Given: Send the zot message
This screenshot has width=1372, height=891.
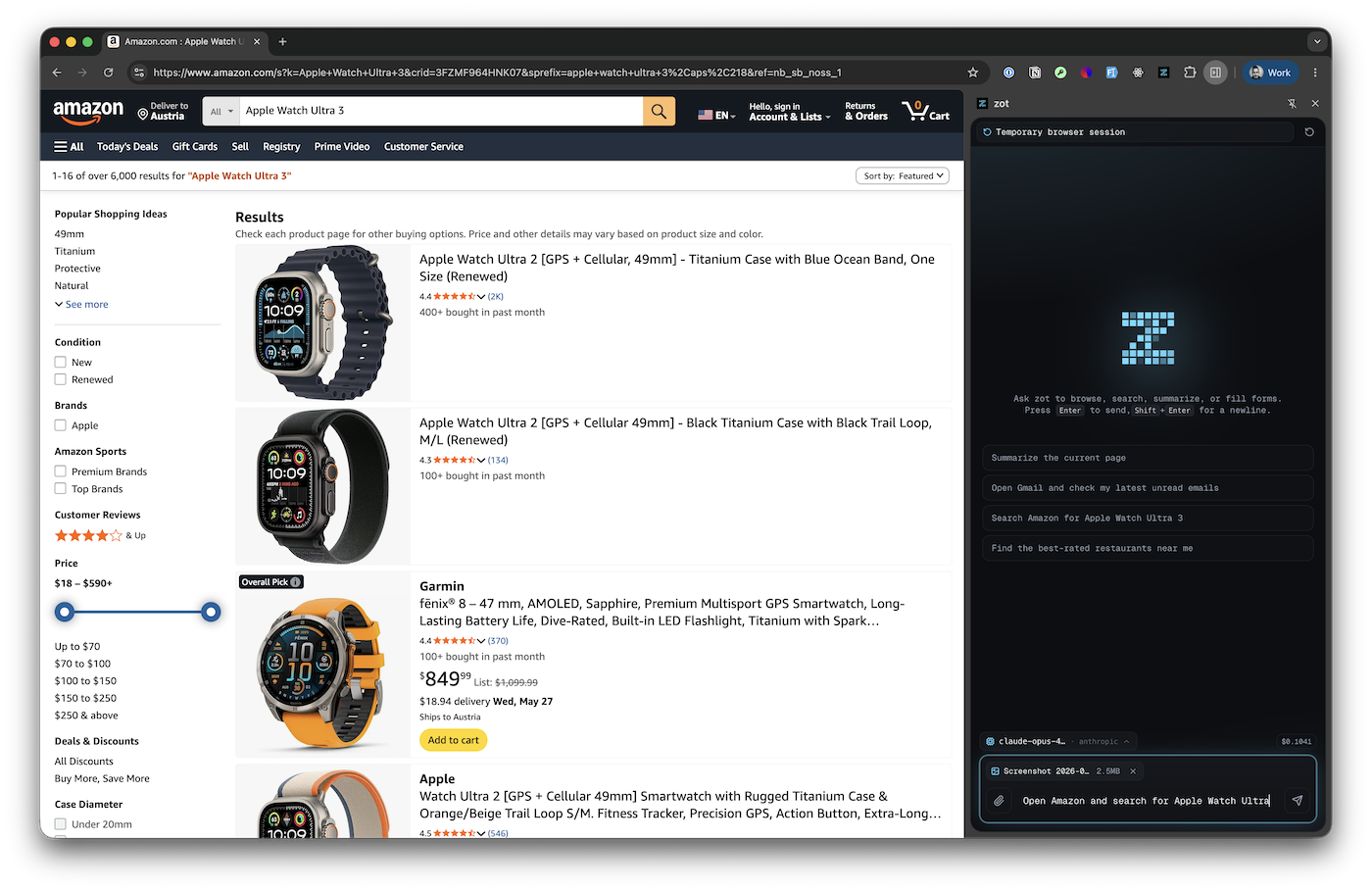Looking at the screenshot, I should pos(1298,801).
